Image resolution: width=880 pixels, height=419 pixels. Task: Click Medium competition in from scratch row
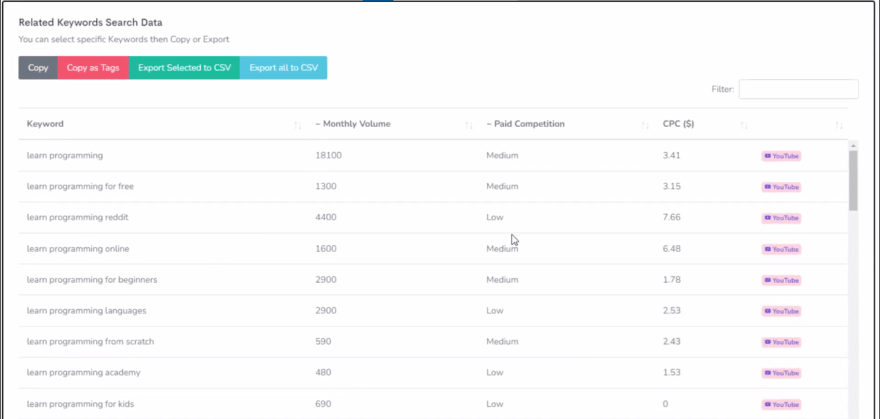click(x=502, y=341)
